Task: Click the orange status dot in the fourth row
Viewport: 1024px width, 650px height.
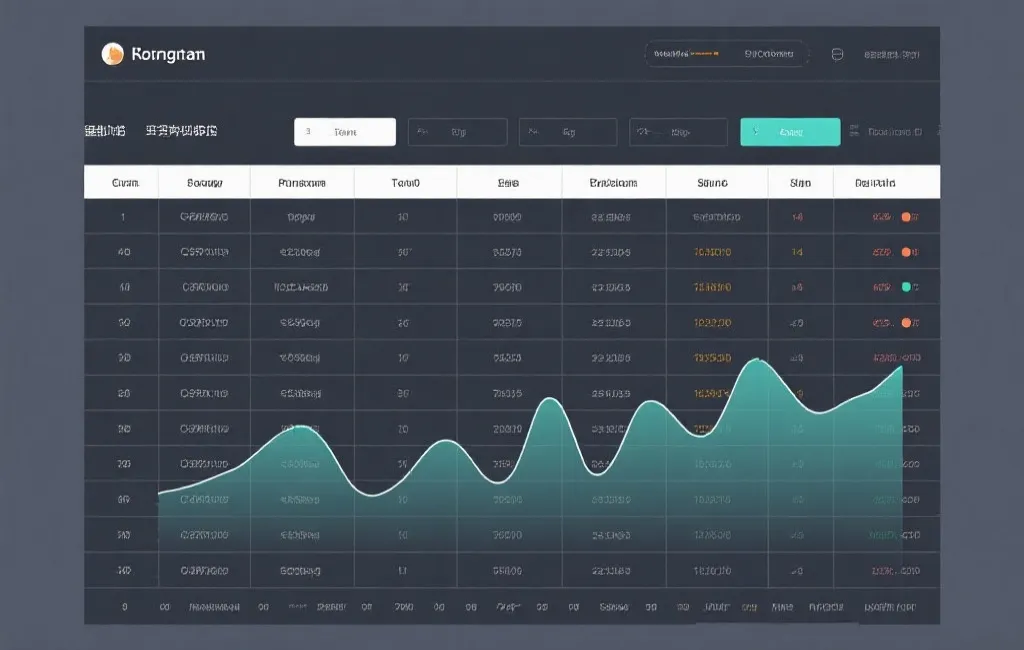Action: 907,323
